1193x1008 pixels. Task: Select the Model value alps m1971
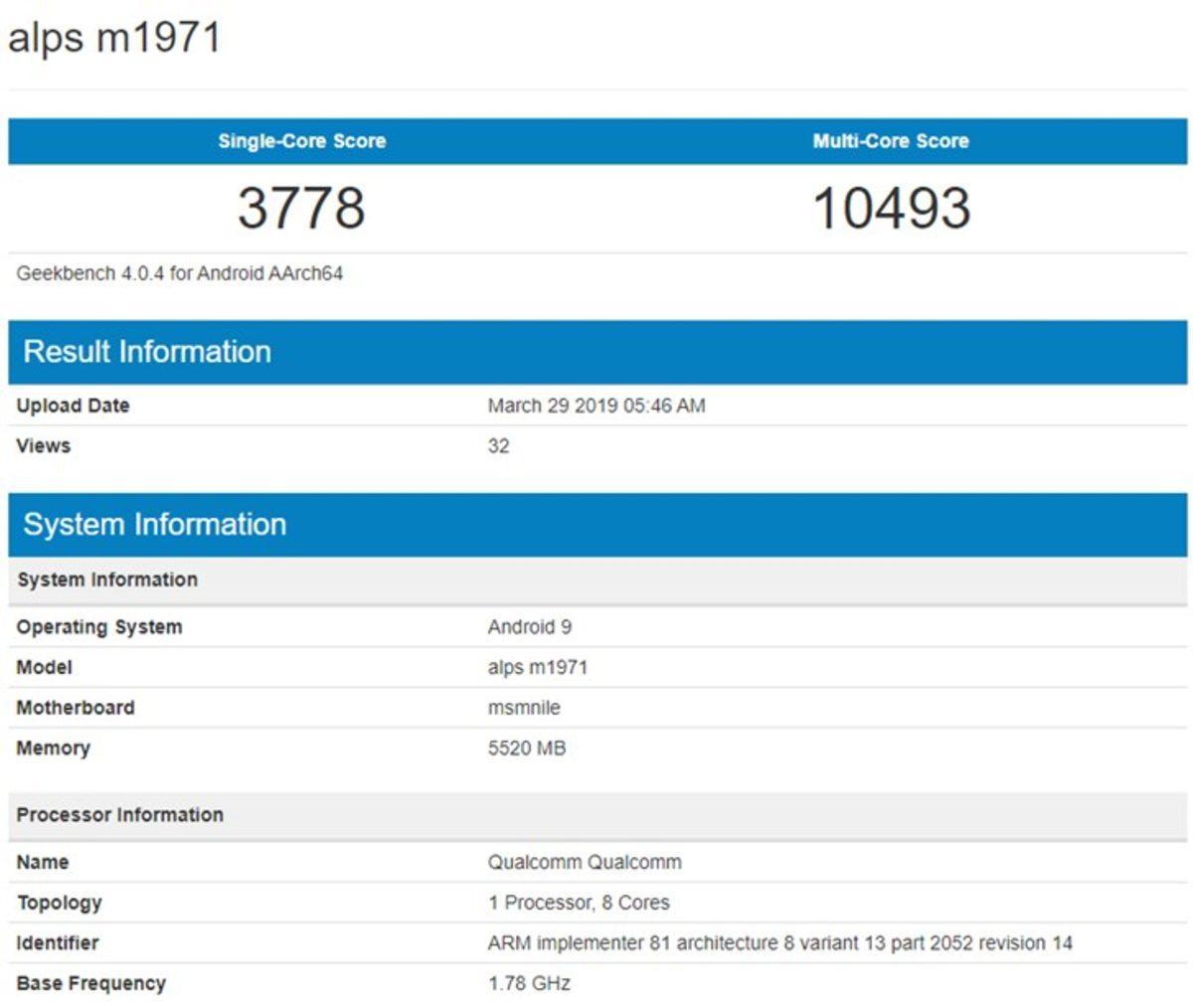pos(538,667)
